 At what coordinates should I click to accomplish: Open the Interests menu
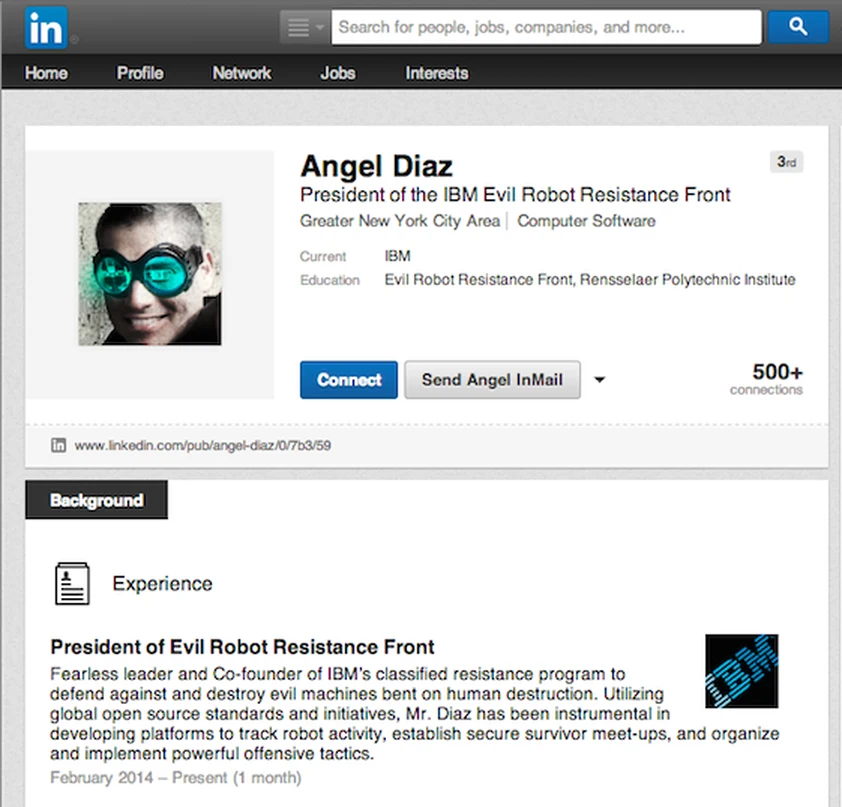(x=437, y=73)
